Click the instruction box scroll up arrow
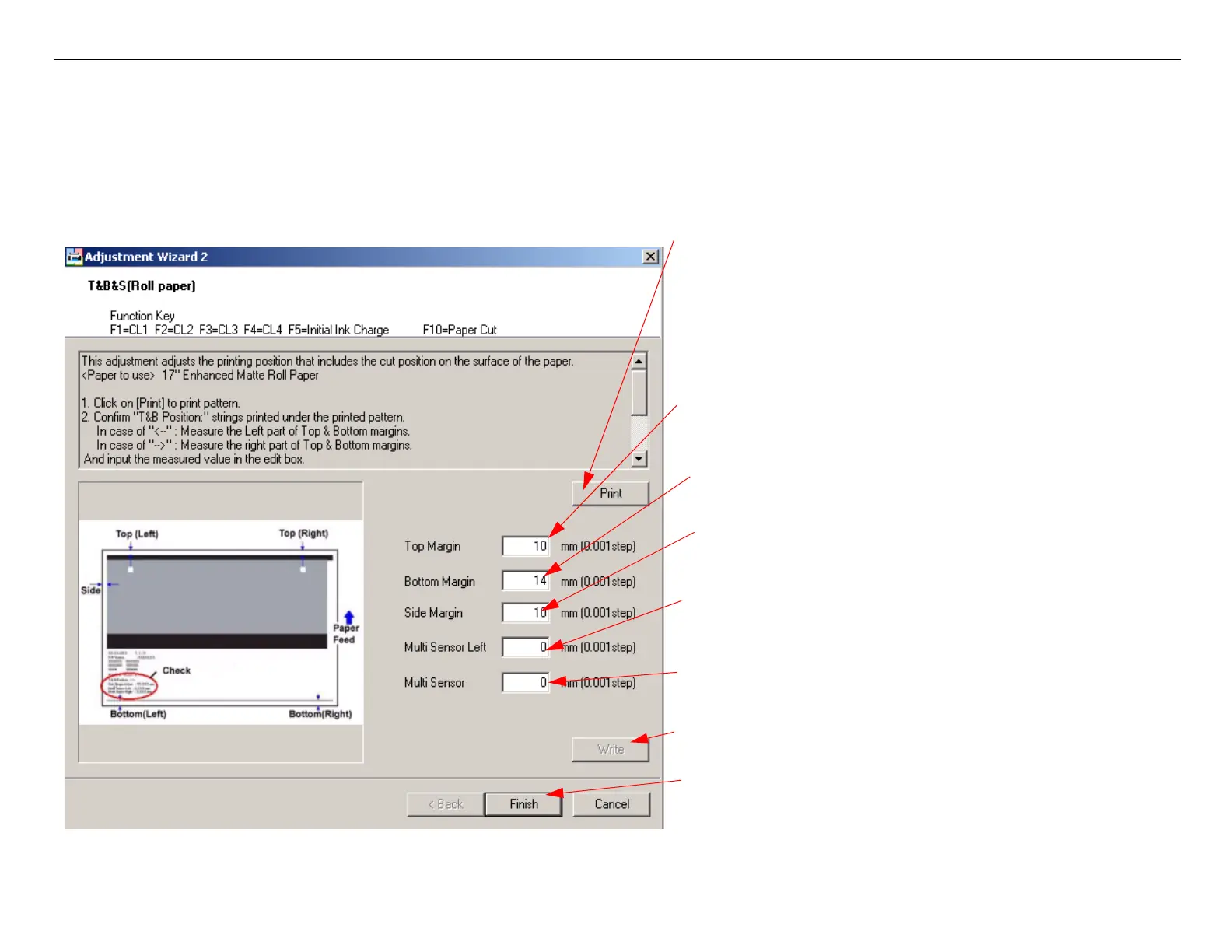 click(639, 362)
